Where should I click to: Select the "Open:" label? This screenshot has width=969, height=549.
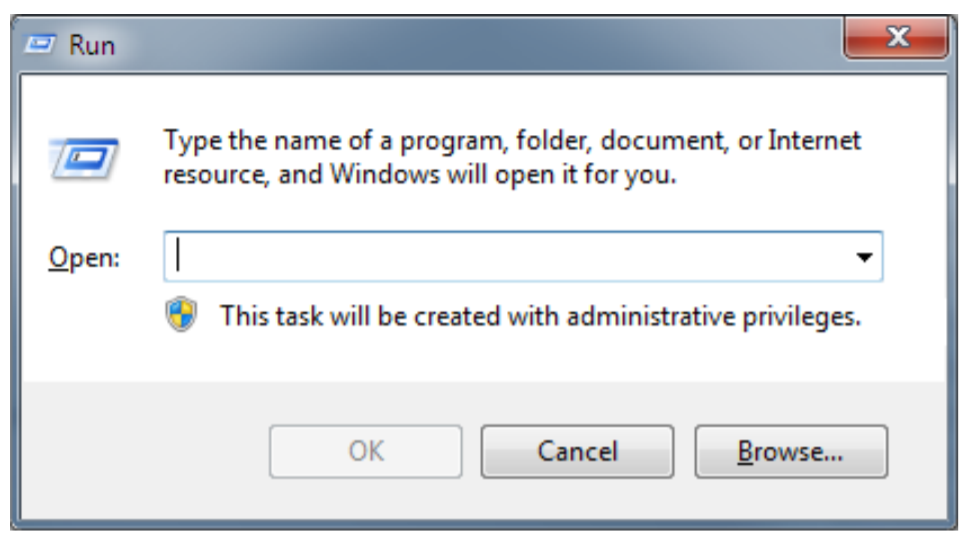pyautogui.click(x=84, y=257)
